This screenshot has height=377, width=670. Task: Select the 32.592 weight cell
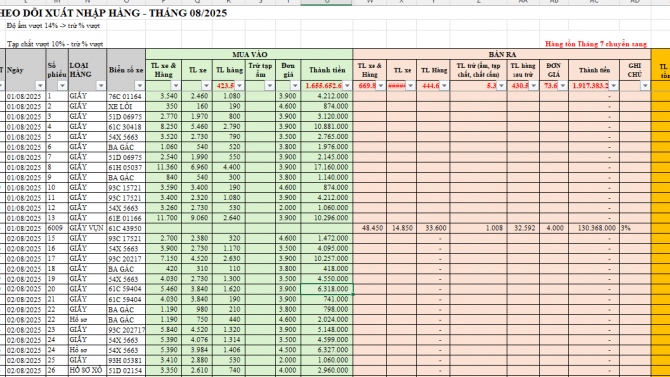(523, 228)
